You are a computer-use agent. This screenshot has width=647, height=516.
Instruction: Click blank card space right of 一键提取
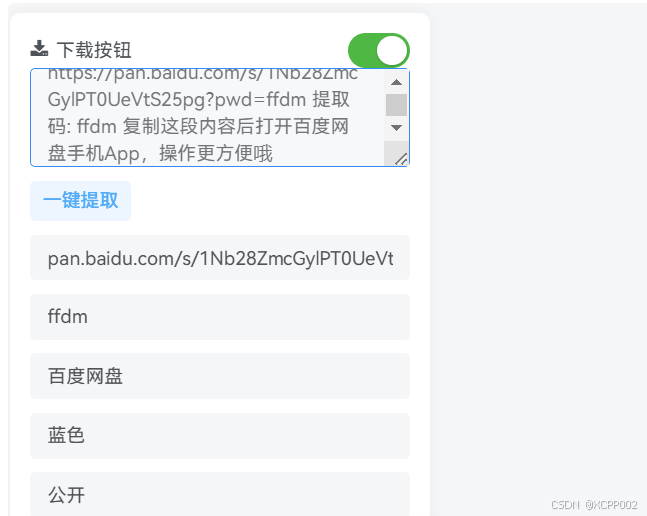pos(270,201)
